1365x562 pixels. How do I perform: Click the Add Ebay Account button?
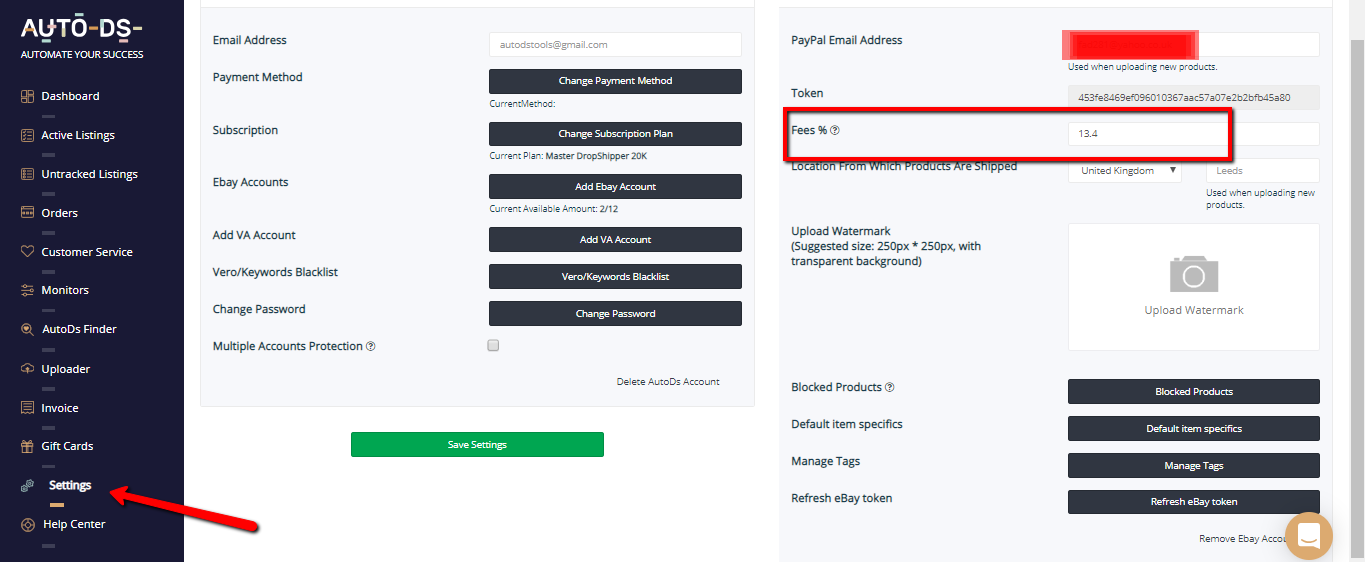615,187
